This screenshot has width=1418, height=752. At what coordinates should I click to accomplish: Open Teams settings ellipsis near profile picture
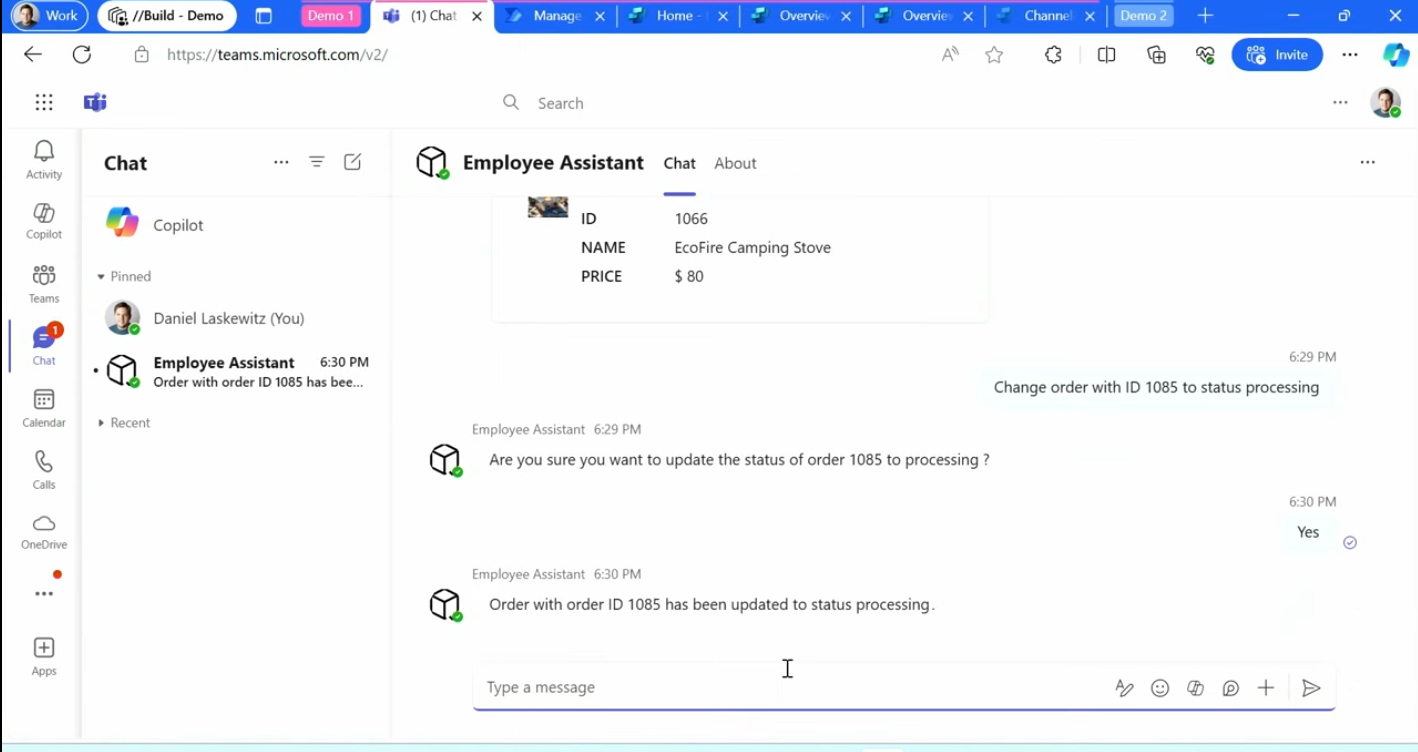pyautogui.click(x=1340, y=102)
